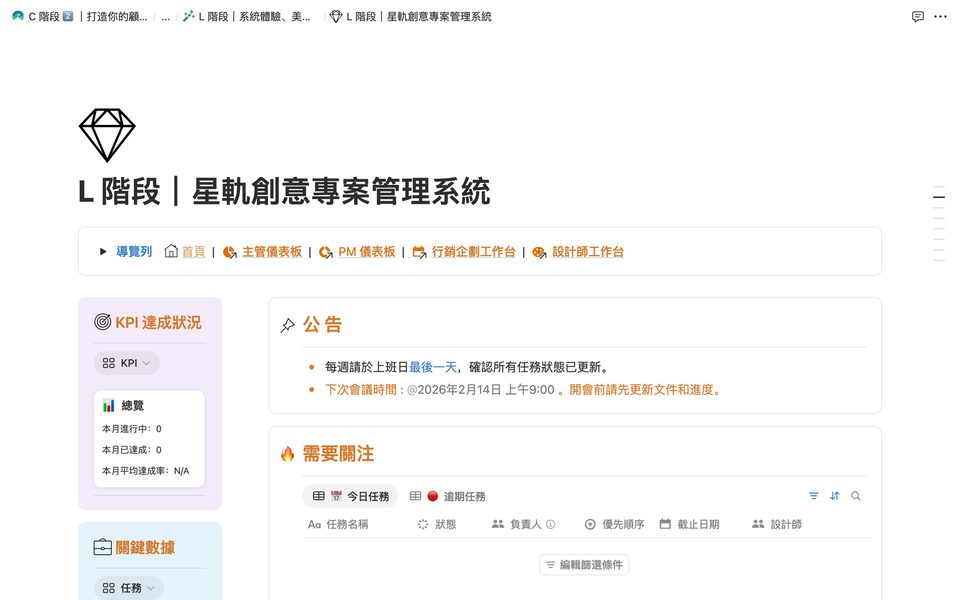This screenshot has height=600, width=960.
Task: Click the 最後一天 highlighted text
Action: click(433, 367)
